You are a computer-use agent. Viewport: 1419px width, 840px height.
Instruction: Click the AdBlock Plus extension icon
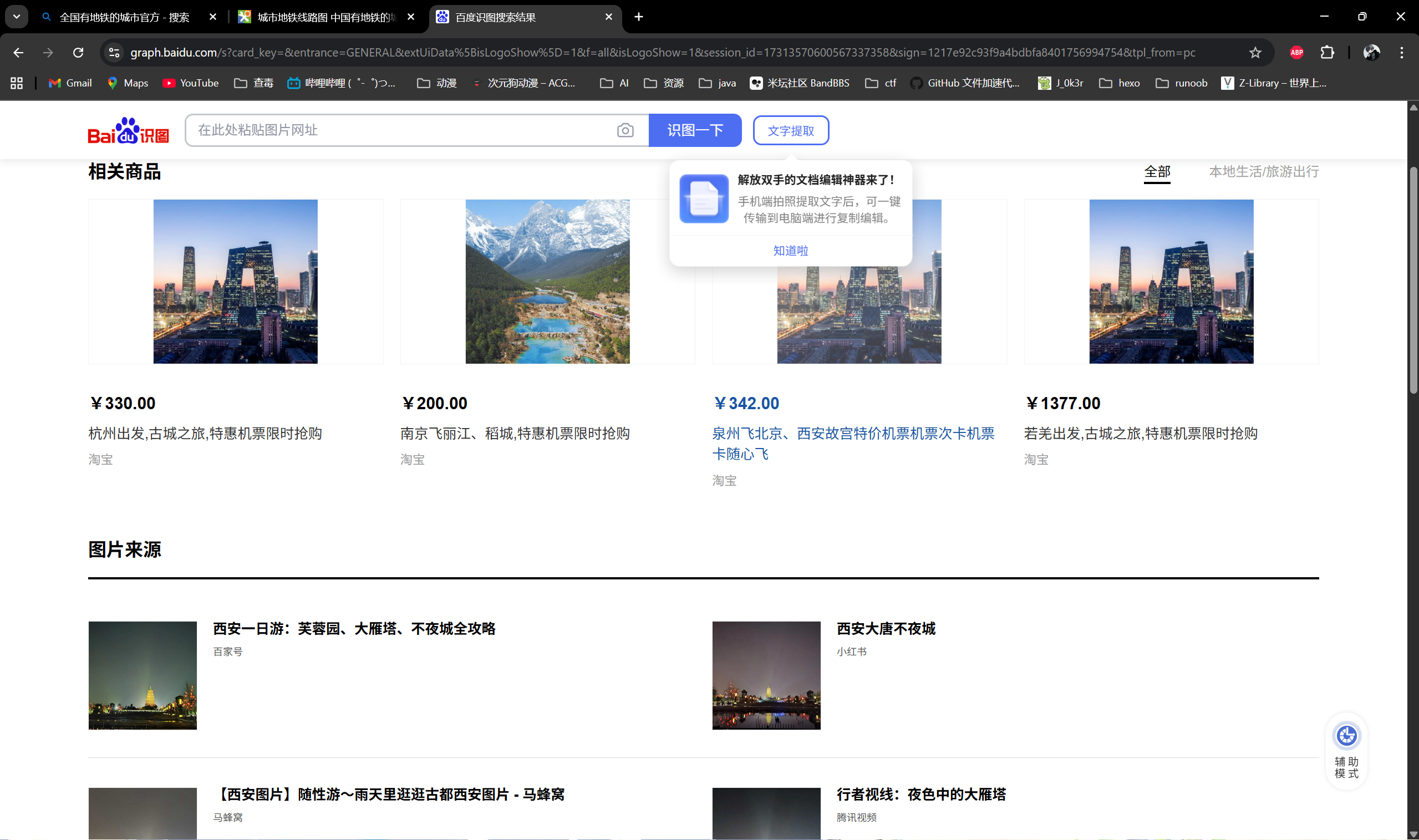coord(1296,53)
